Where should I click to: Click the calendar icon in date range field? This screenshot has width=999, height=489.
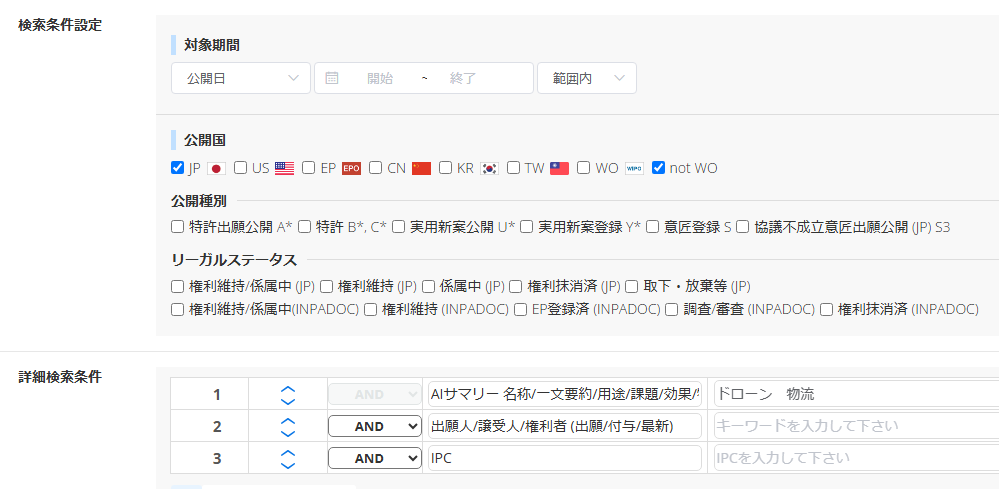(332, 78)
